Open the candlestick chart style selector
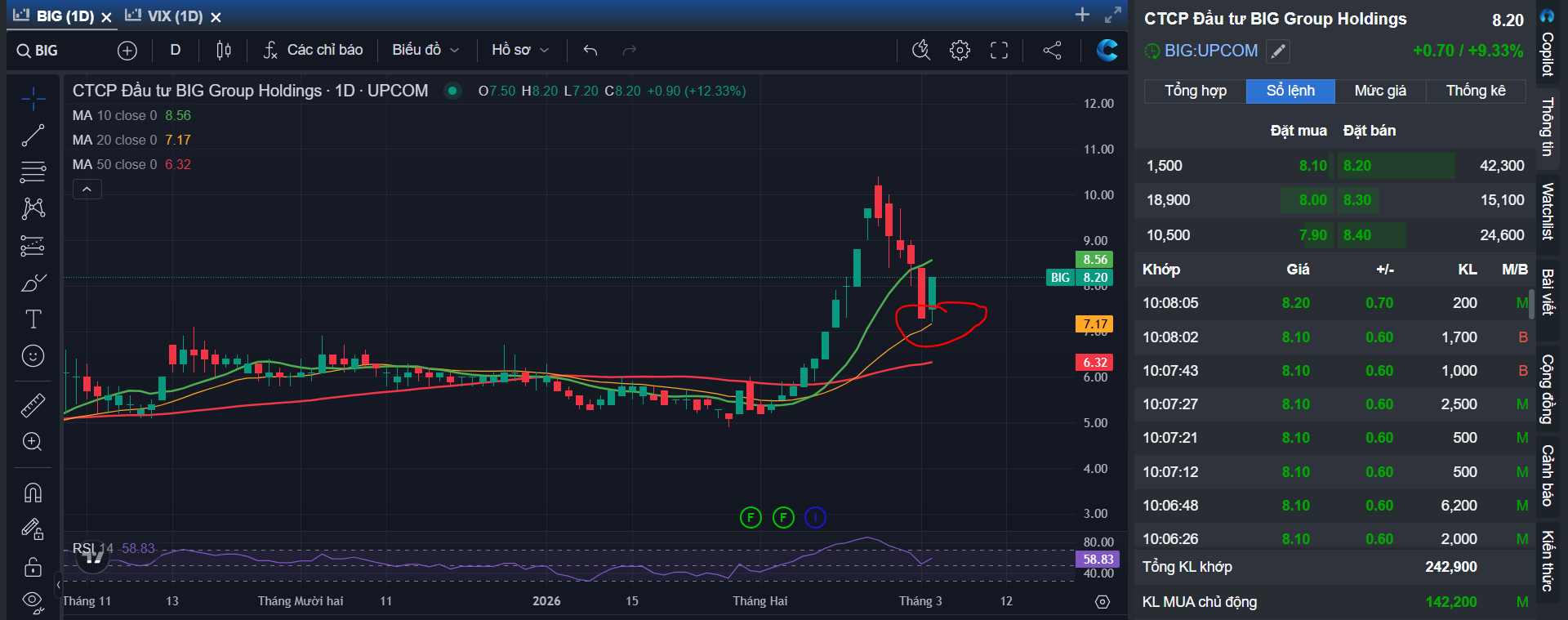 coord(224,51)
